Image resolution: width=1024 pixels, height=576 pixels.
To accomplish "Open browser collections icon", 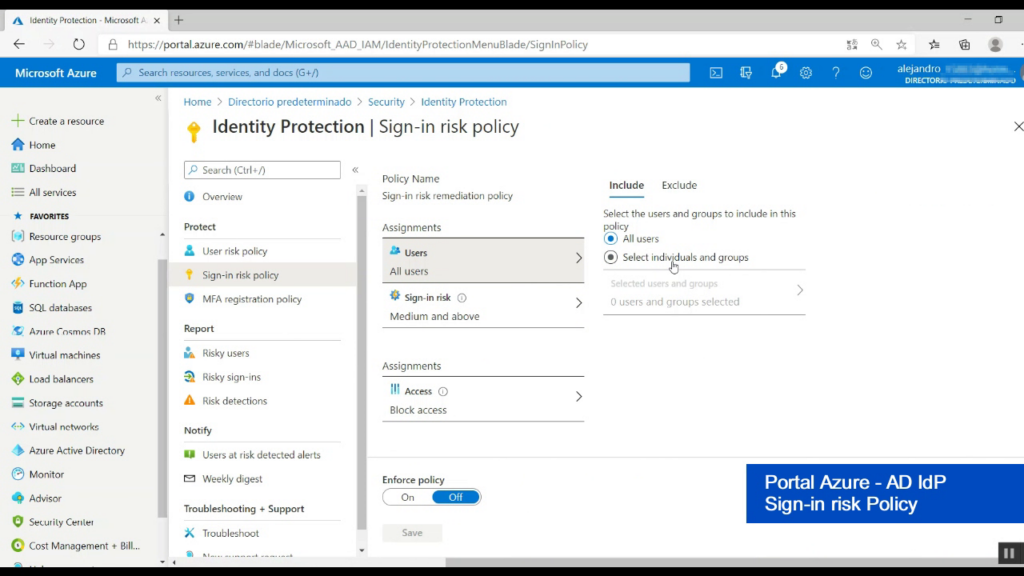I will [965, 44].
